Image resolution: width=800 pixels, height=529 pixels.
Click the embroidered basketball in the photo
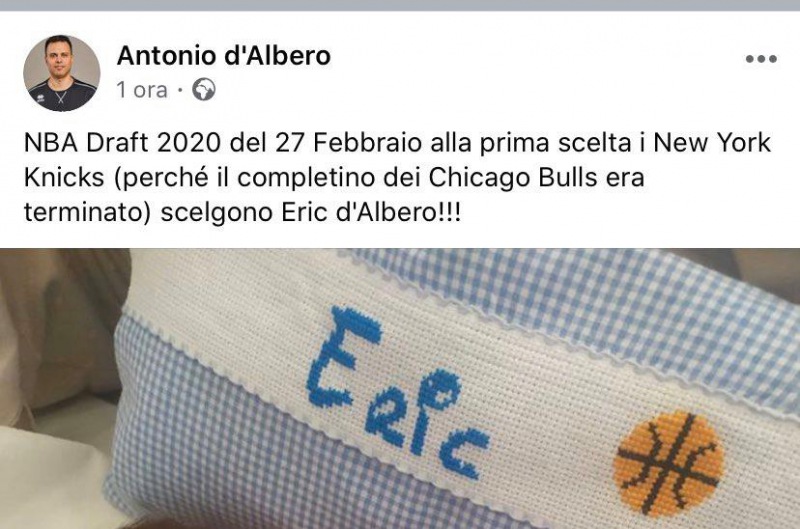click(668, 464)
